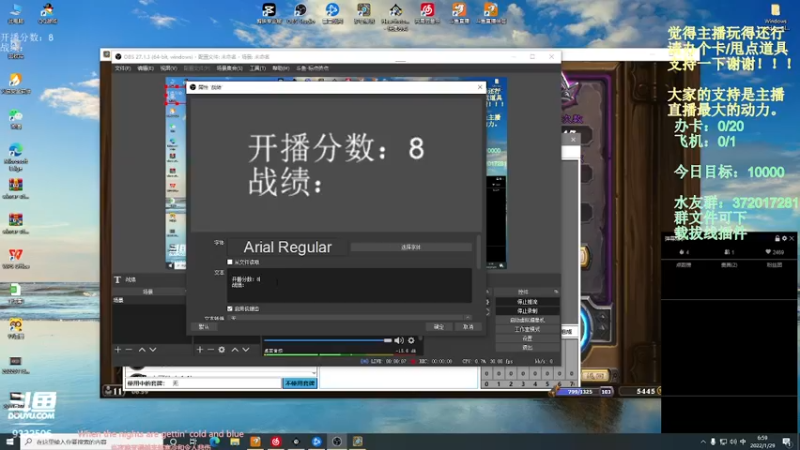Move source down with the sources down arrow

point(245,349)
